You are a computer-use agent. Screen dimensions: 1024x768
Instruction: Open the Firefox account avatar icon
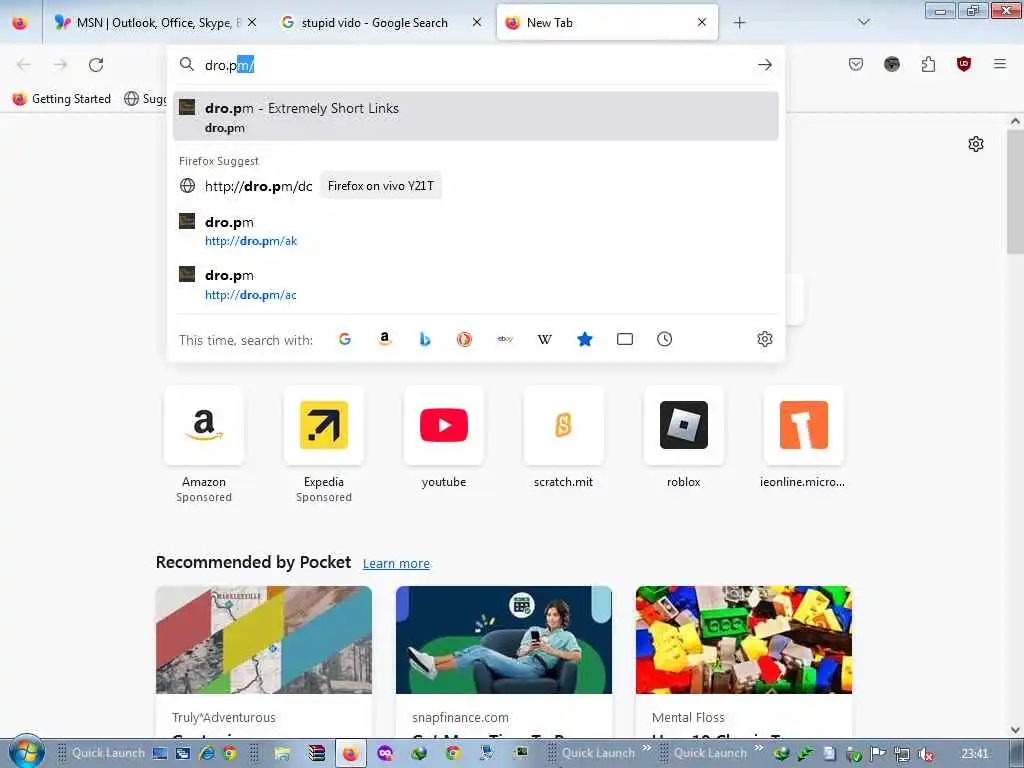click(x=891, y=64)
